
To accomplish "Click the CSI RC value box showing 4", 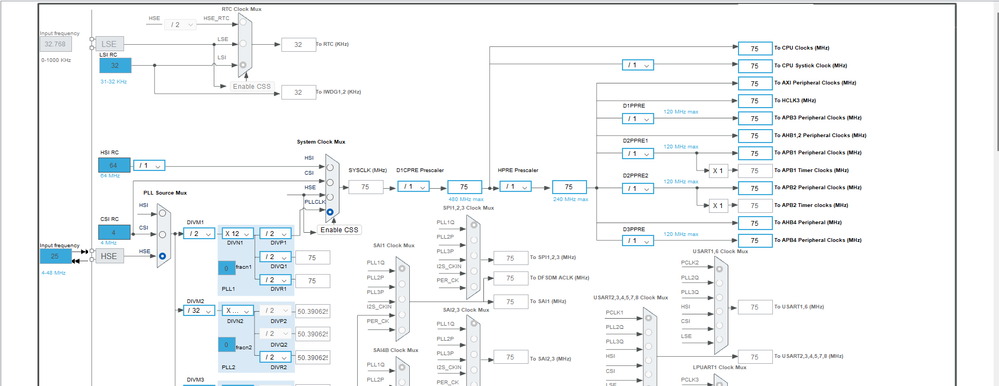I will [115, 232].
